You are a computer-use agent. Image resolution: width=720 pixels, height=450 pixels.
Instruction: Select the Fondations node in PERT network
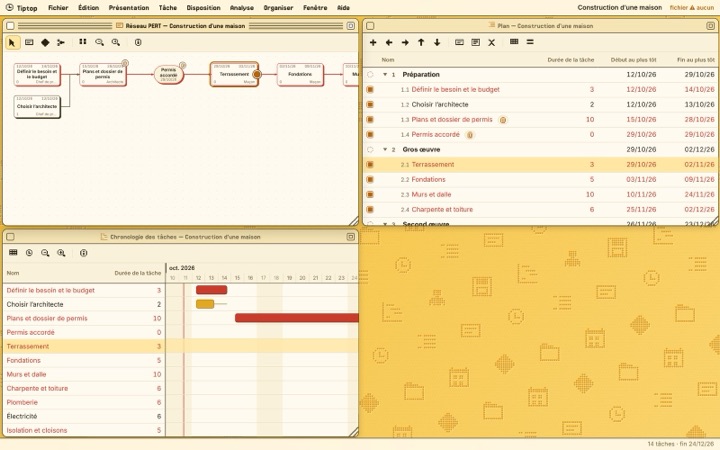(x=300, y=74)
